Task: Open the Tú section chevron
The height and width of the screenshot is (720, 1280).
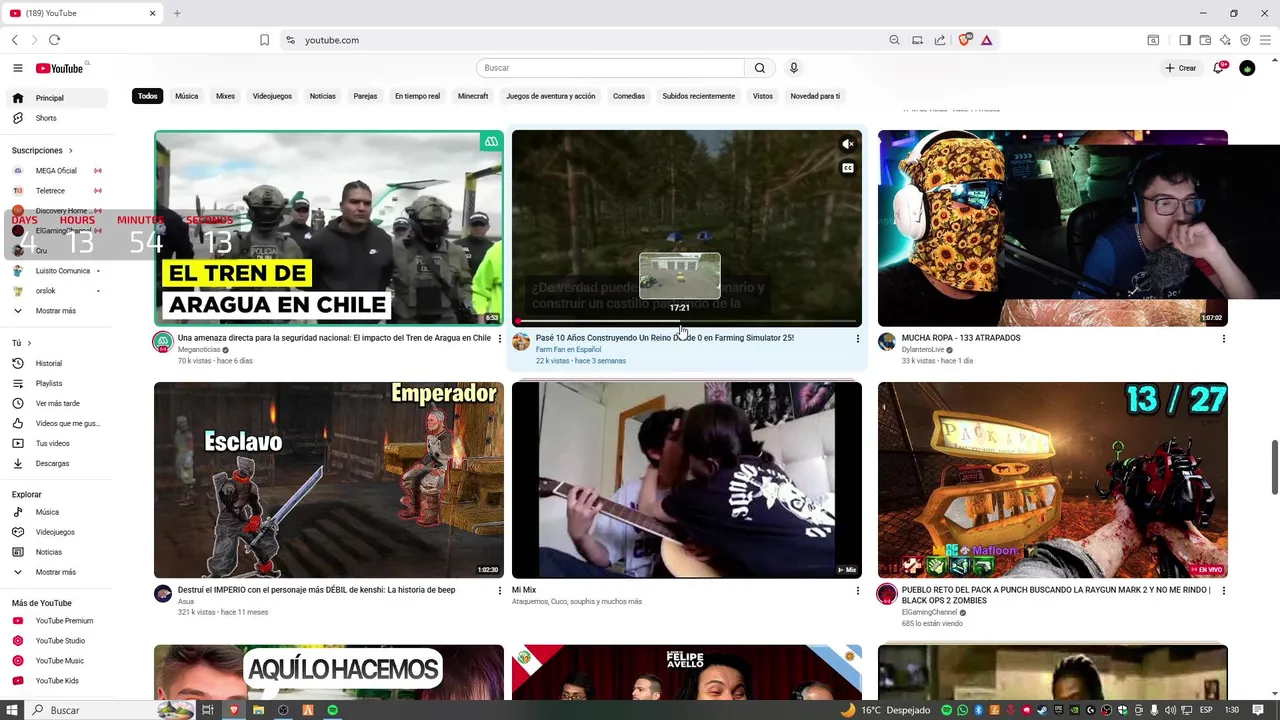Action: [x=29, y=343]
